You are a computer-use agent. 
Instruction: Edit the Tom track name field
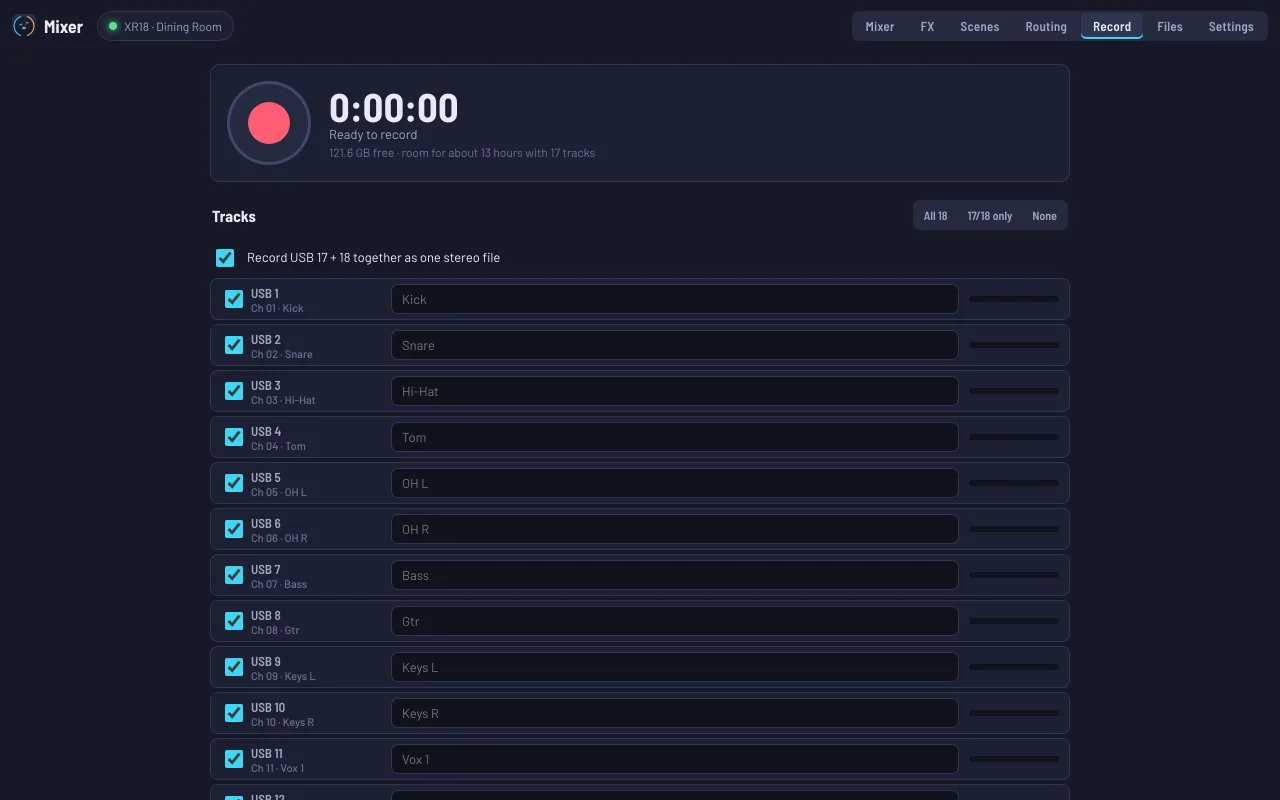(x=675, y=437)
